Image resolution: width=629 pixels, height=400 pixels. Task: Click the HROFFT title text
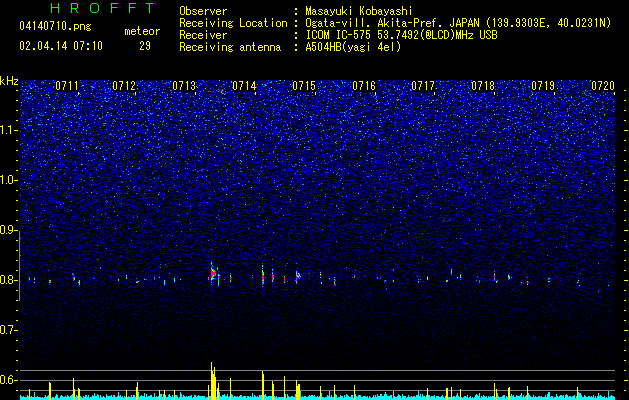pos(102,8)
